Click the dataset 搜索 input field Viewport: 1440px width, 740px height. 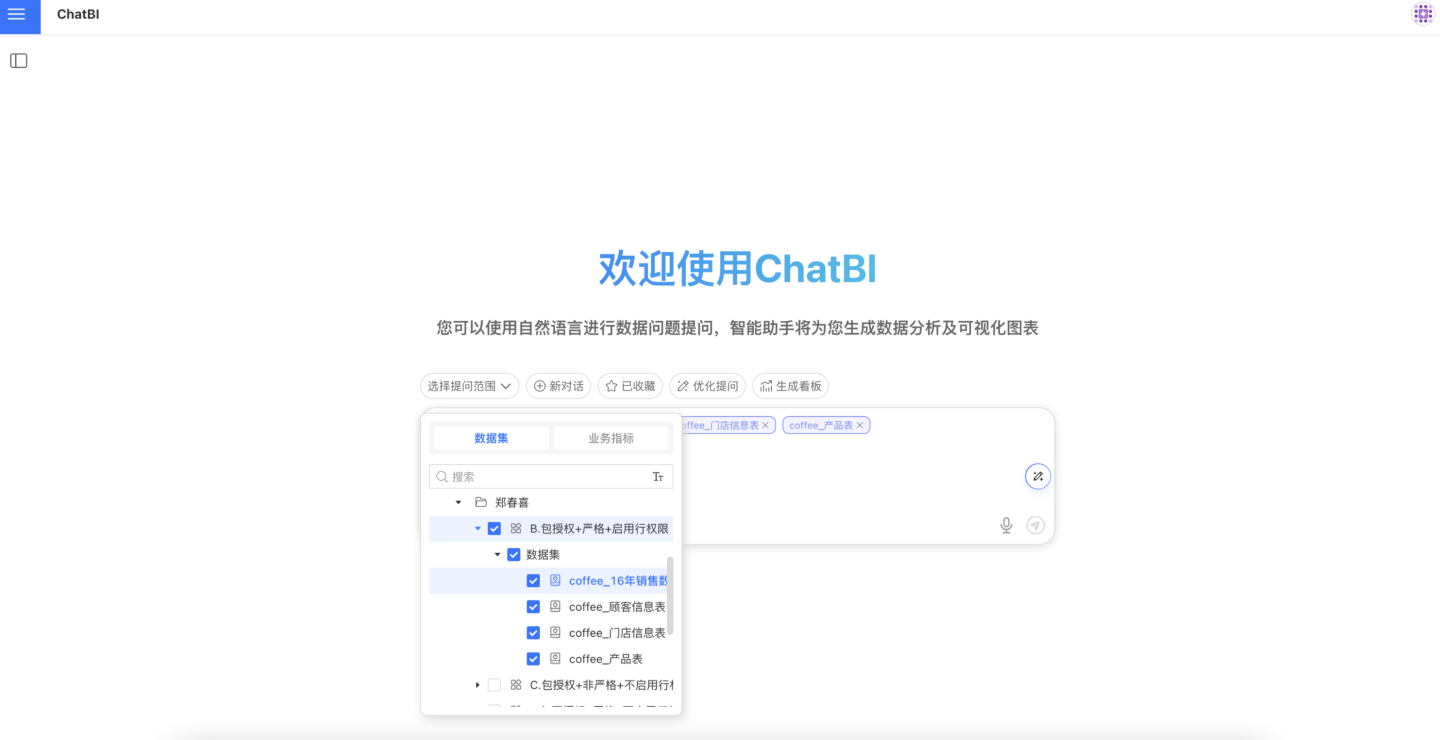545,477
